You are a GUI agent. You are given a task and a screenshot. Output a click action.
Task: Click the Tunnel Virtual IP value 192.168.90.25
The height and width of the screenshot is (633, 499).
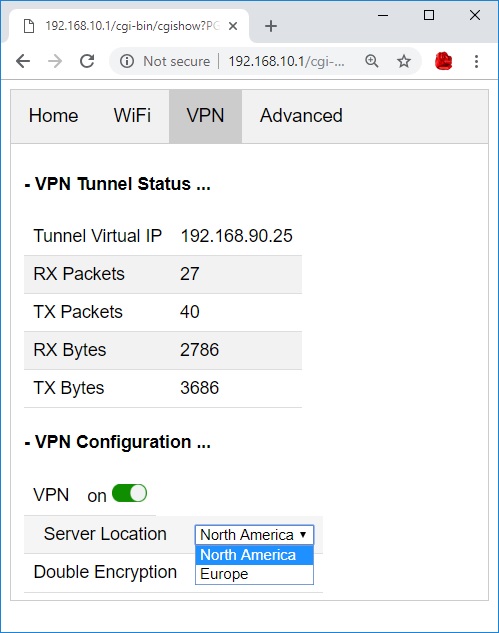pyautogui.click(x=237, y=236)
